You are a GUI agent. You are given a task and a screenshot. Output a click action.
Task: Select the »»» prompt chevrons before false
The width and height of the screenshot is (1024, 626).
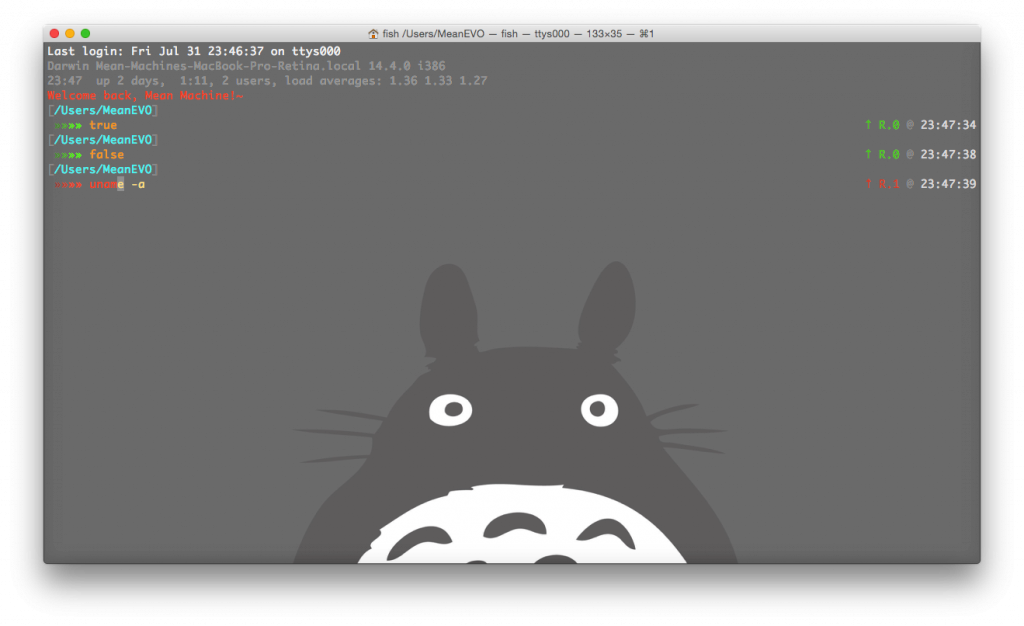(x=67, y=154)
